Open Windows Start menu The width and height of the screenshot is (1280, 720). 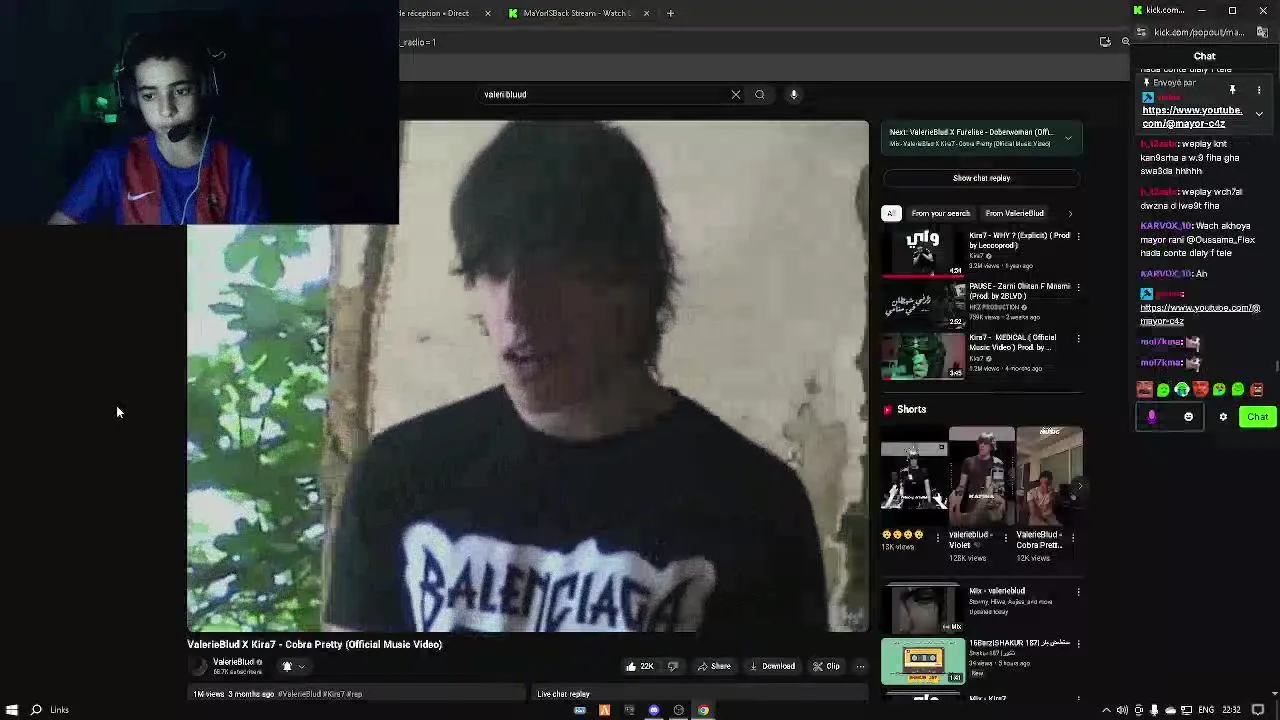(12, 710)
